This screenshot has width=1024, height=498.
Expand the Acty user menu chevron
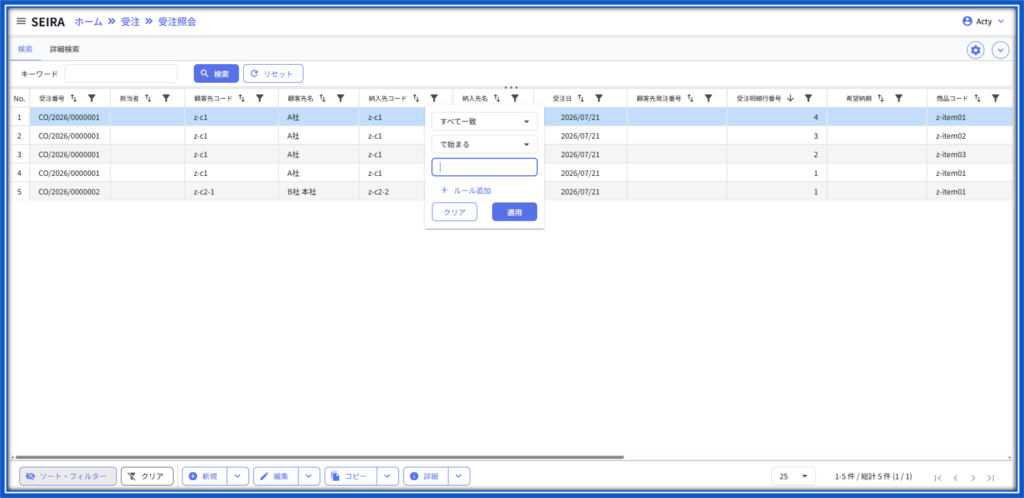(x=1001, y=22)
